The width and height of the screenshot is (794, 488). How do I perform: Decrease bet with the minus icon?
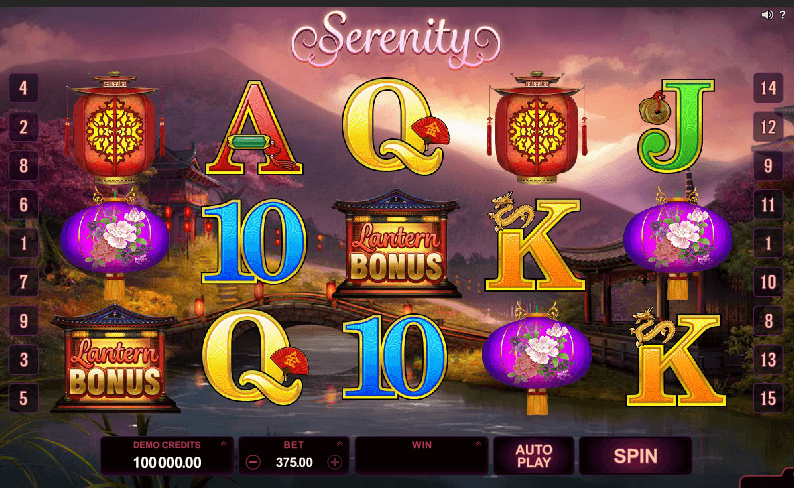coord(253,462)
